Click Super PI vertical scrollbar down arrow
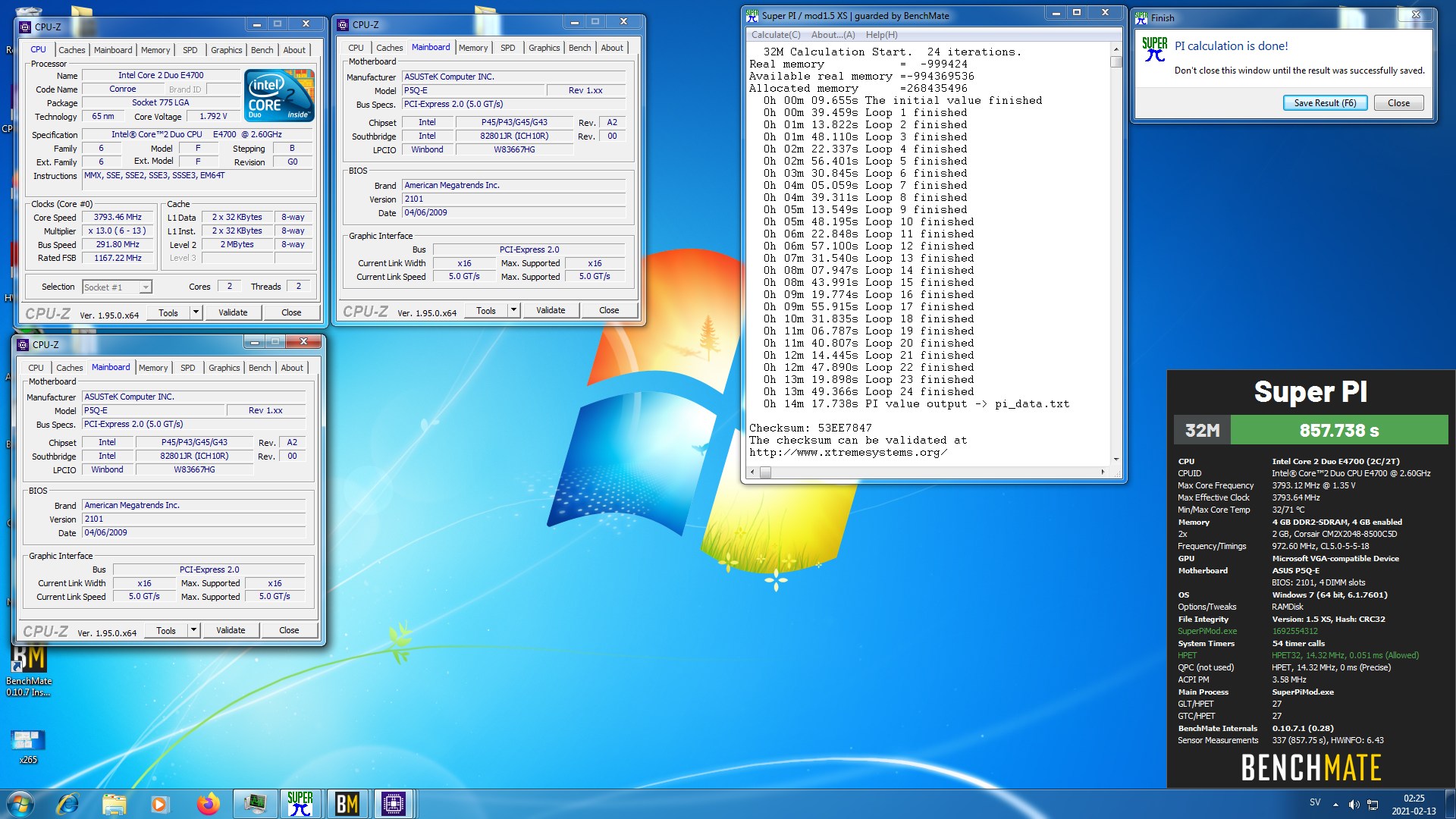The image size is (1456, 819). 1116,460
